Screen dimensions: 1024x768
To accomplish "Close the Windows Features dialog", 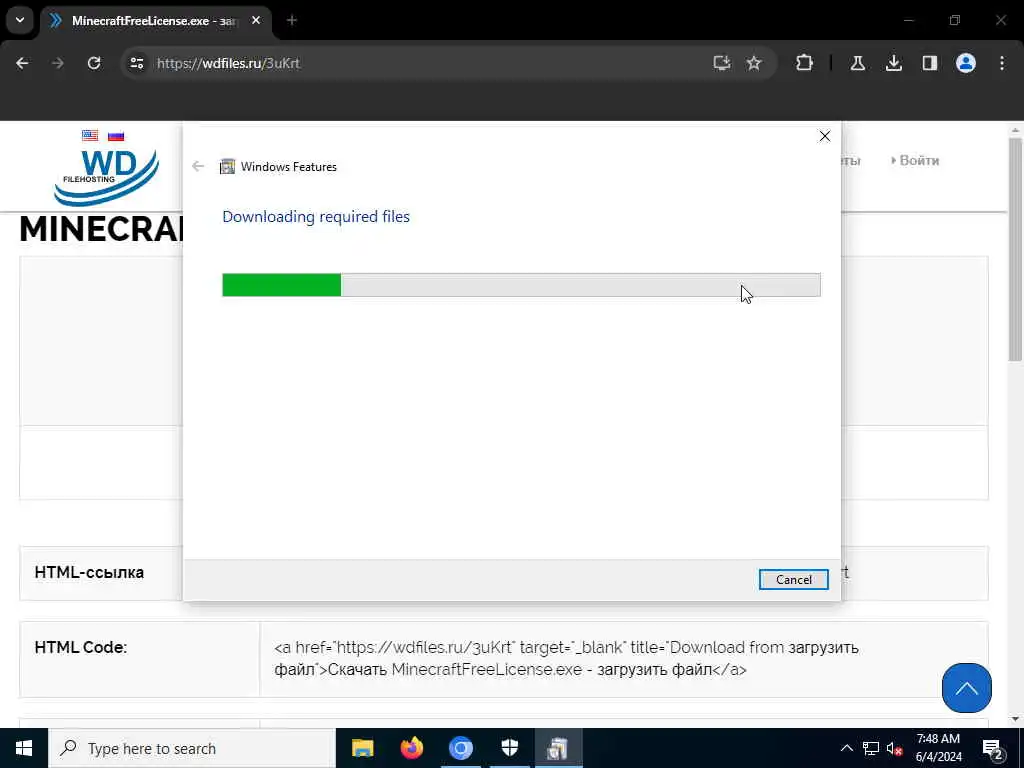I will click(x=825, y=136).
